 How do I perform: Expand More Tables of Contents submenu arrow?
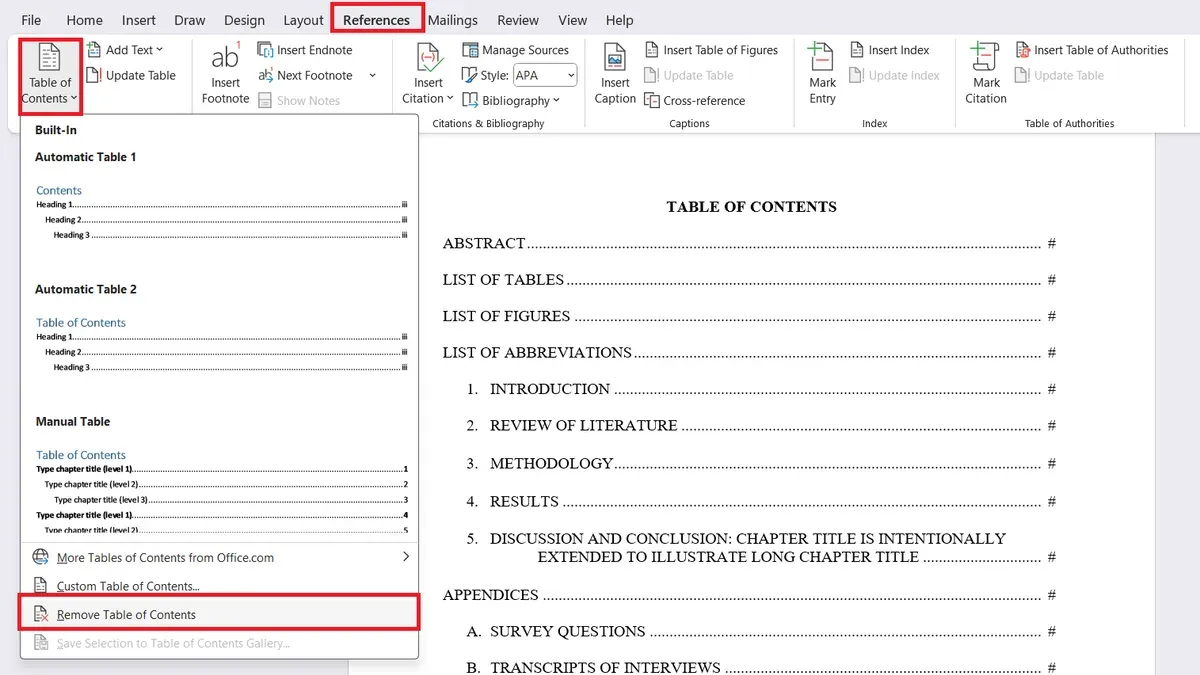406,557
